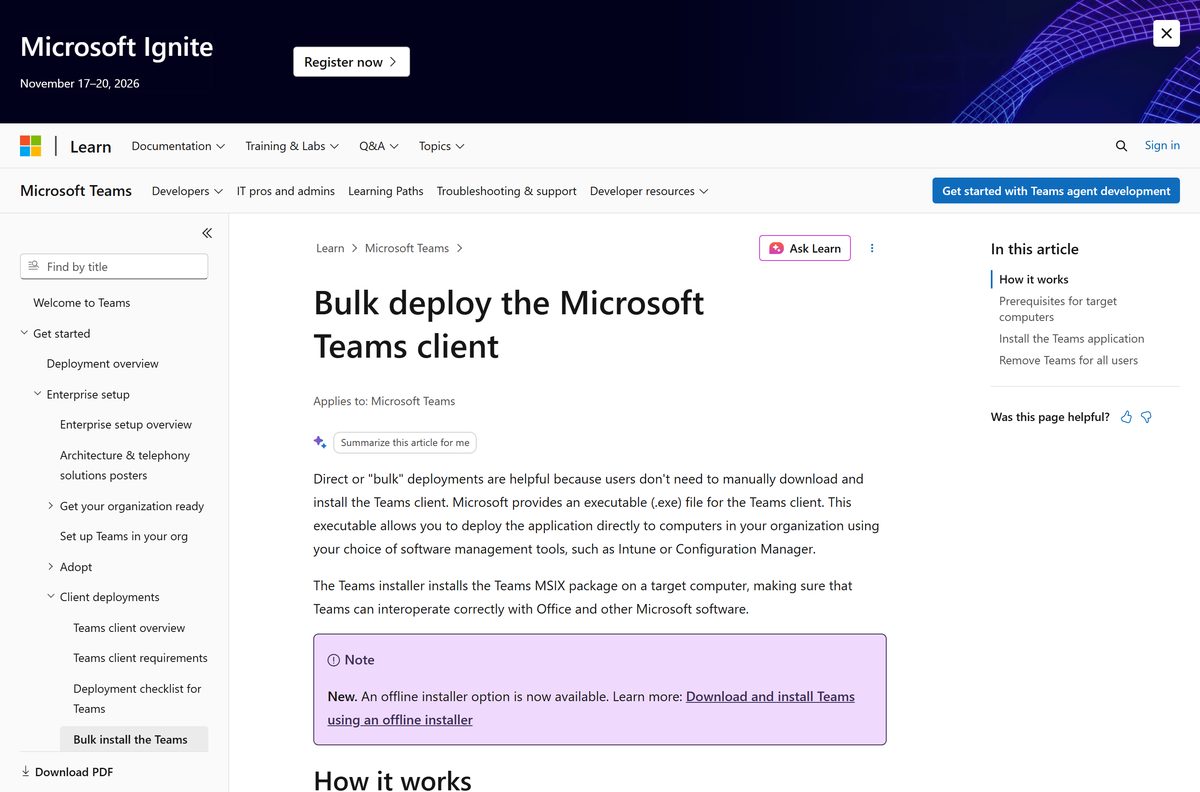Focus the Find by title field

point(114,266)
